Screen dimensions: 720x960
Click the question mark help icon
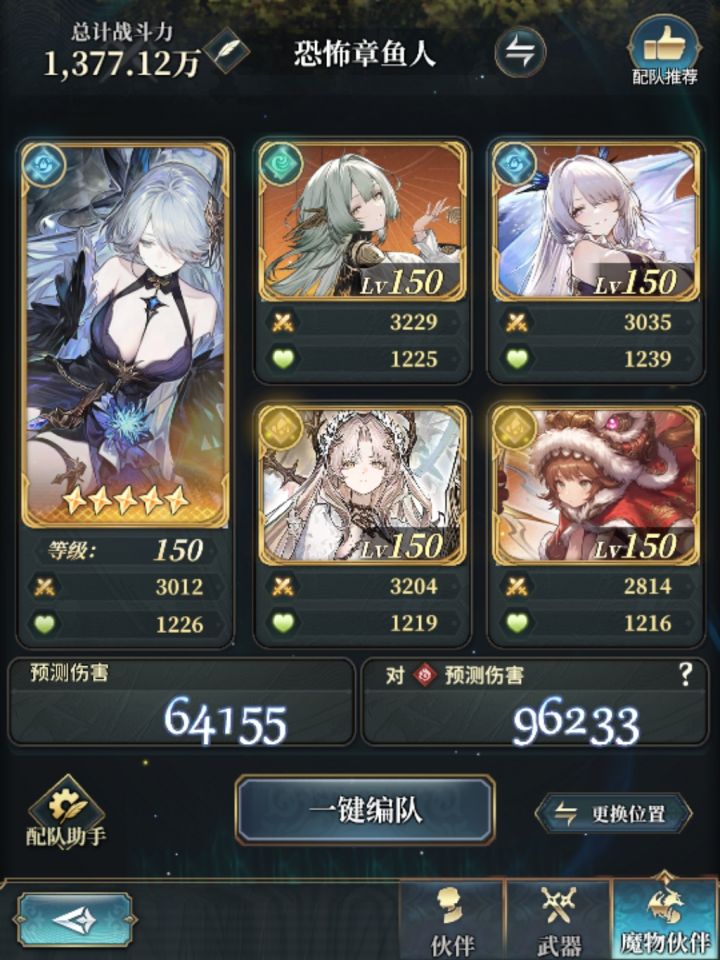click(685, 675)
